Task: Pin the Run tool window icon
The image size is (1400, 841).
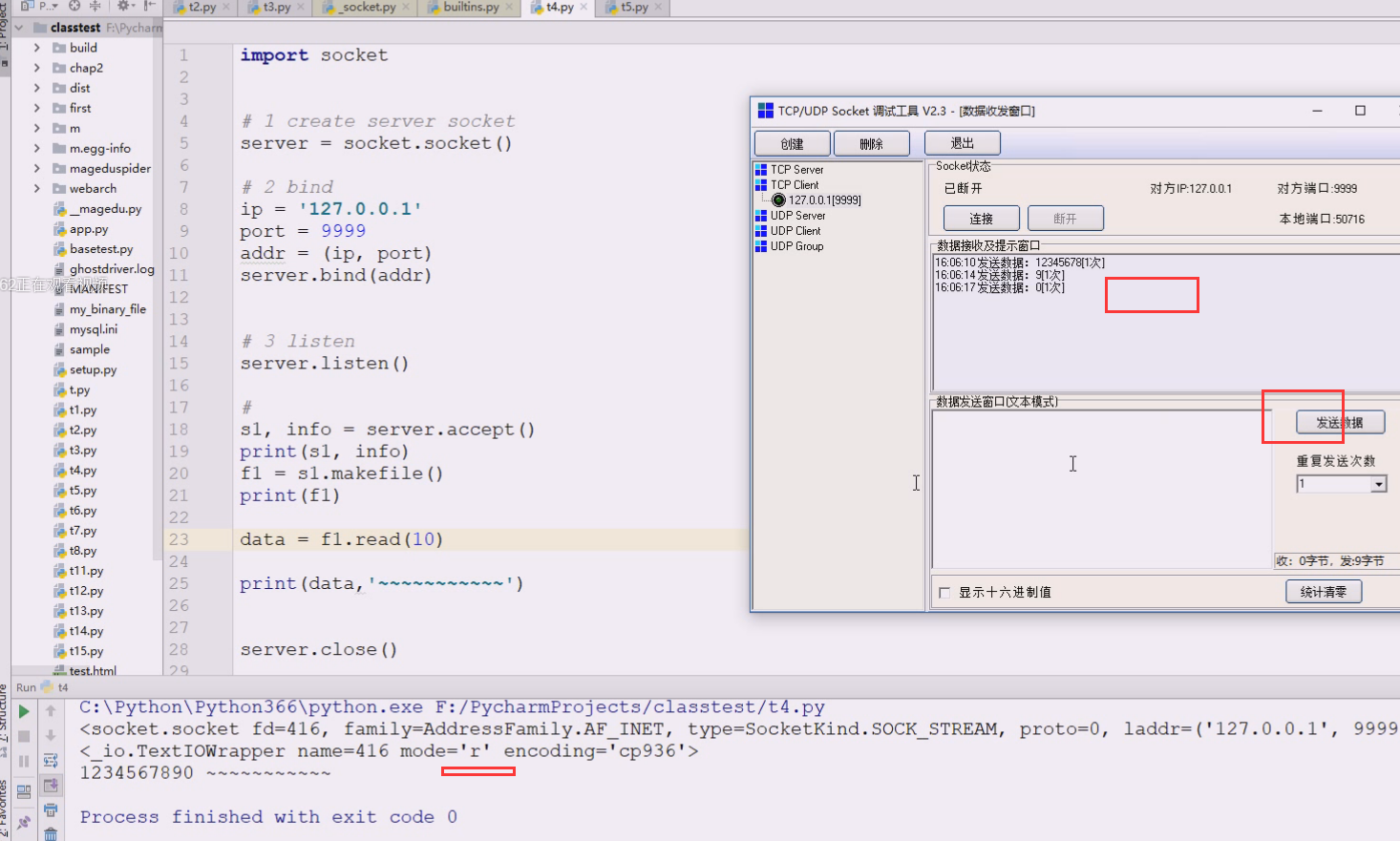Action: click(x=24, y=823)
